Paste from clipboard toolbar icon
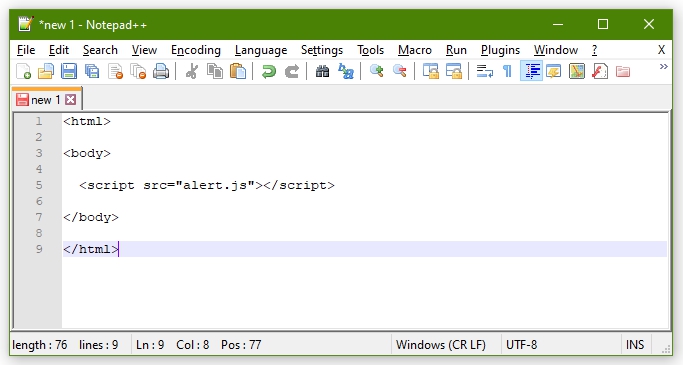Screen dimensions: 683x365 [238, 71]
